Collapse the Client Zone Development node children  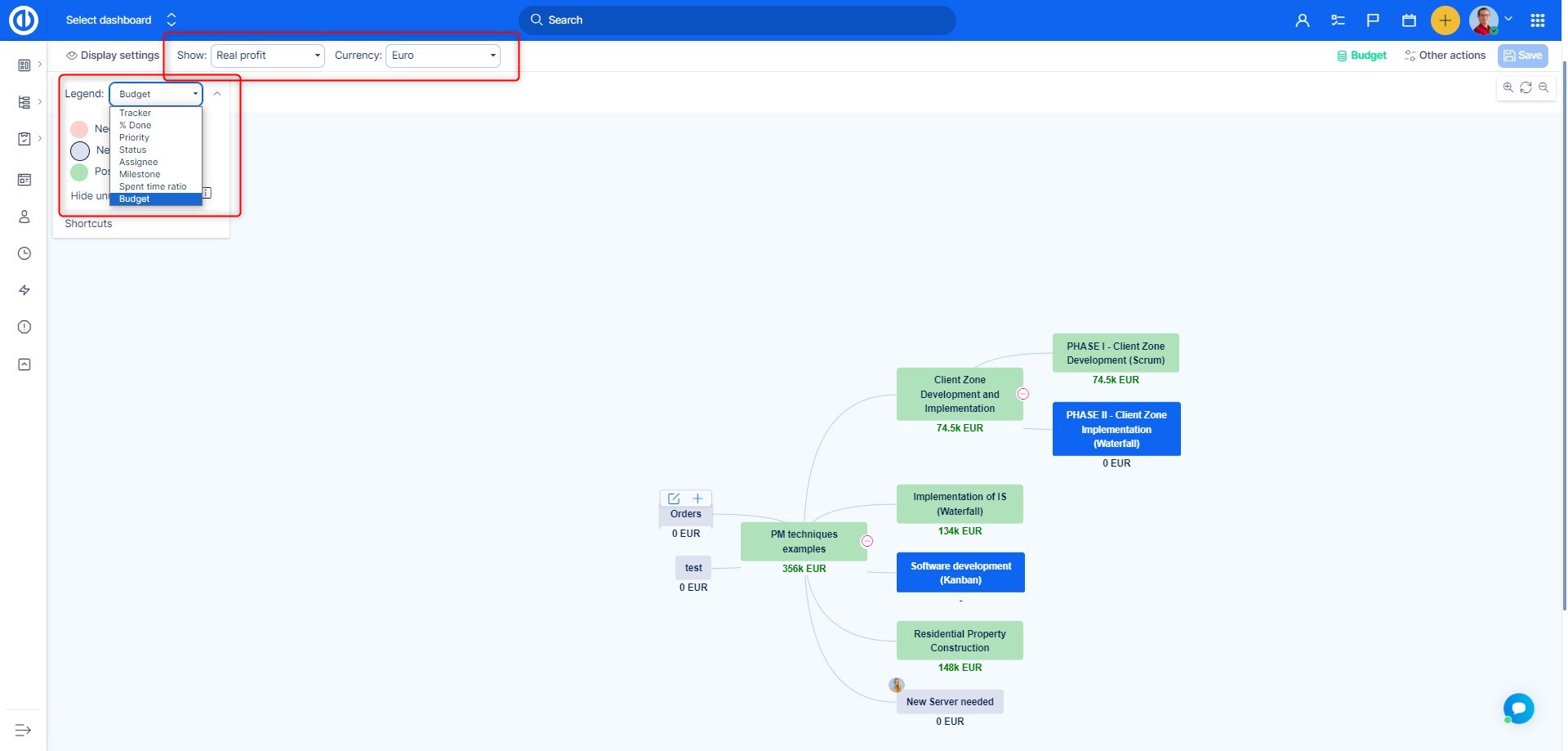coord(1022,394)
